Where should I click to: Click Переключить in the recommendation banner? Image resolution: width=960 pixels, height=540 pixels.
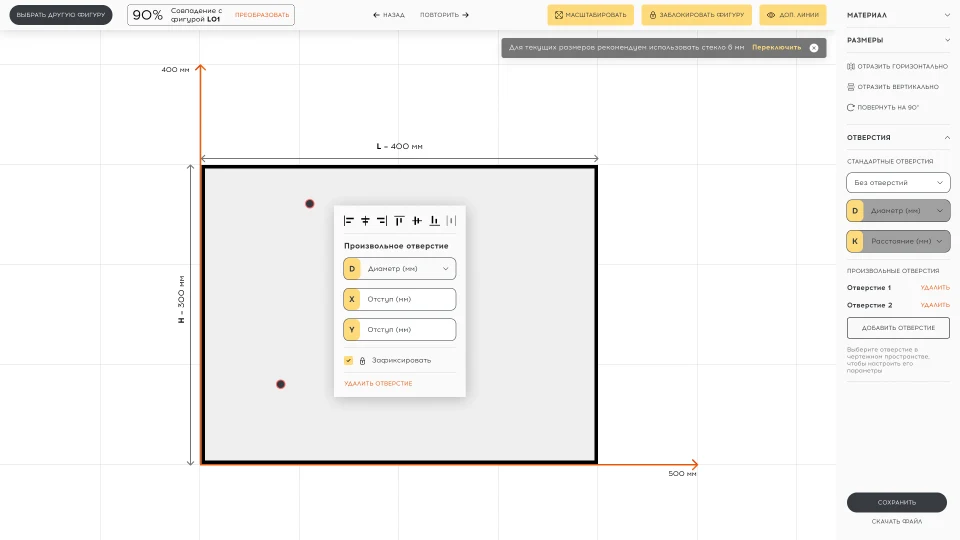pyautogui.click(x=776, y=48)
